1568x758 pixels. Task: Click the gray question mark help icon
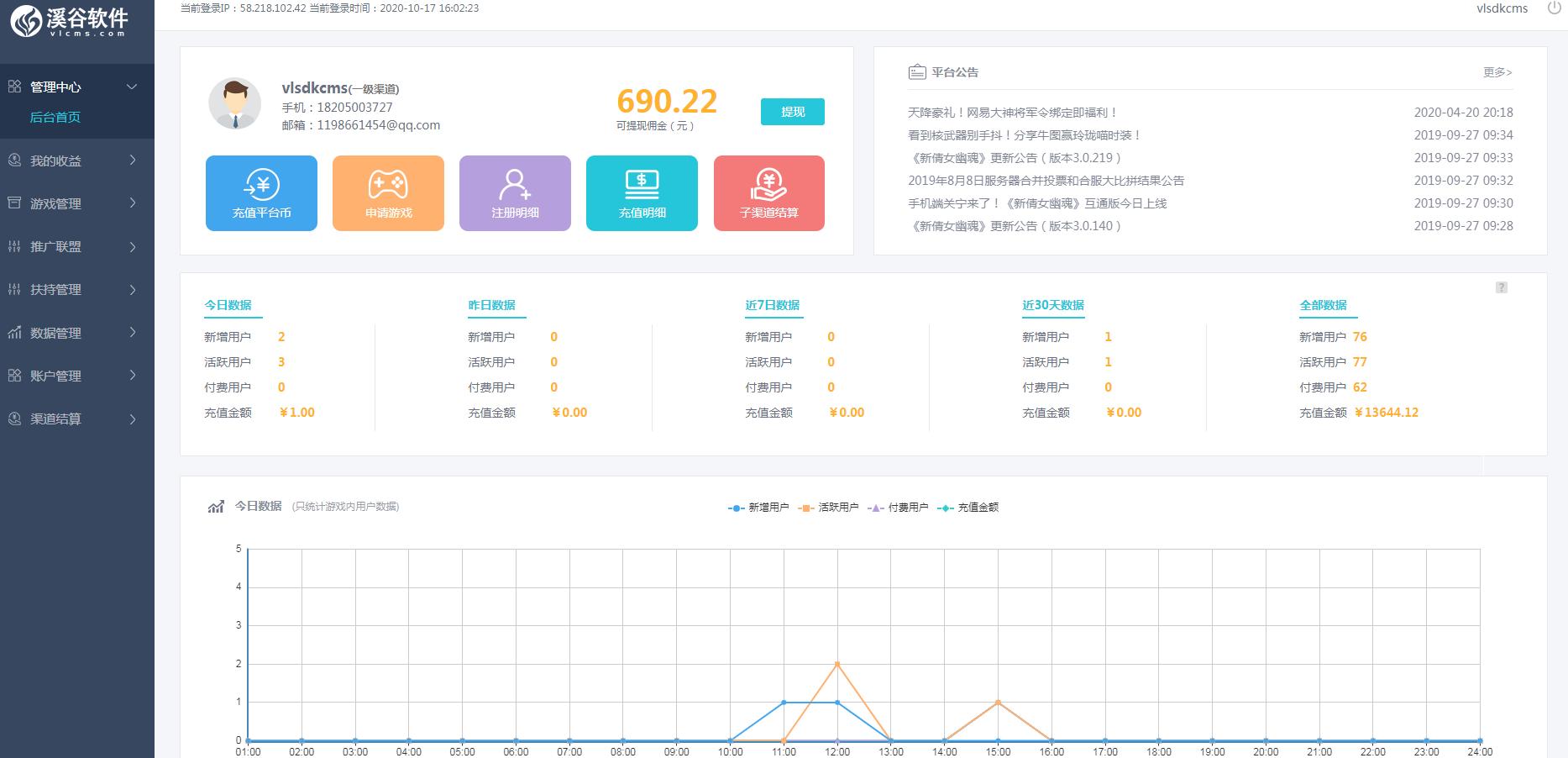tap(1502, 287)
